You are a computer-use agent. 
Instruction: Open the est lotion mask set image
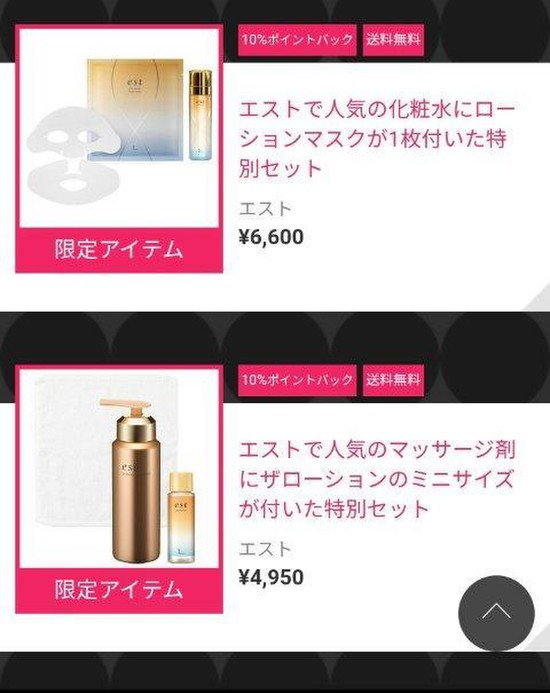(x=119, y=129)
